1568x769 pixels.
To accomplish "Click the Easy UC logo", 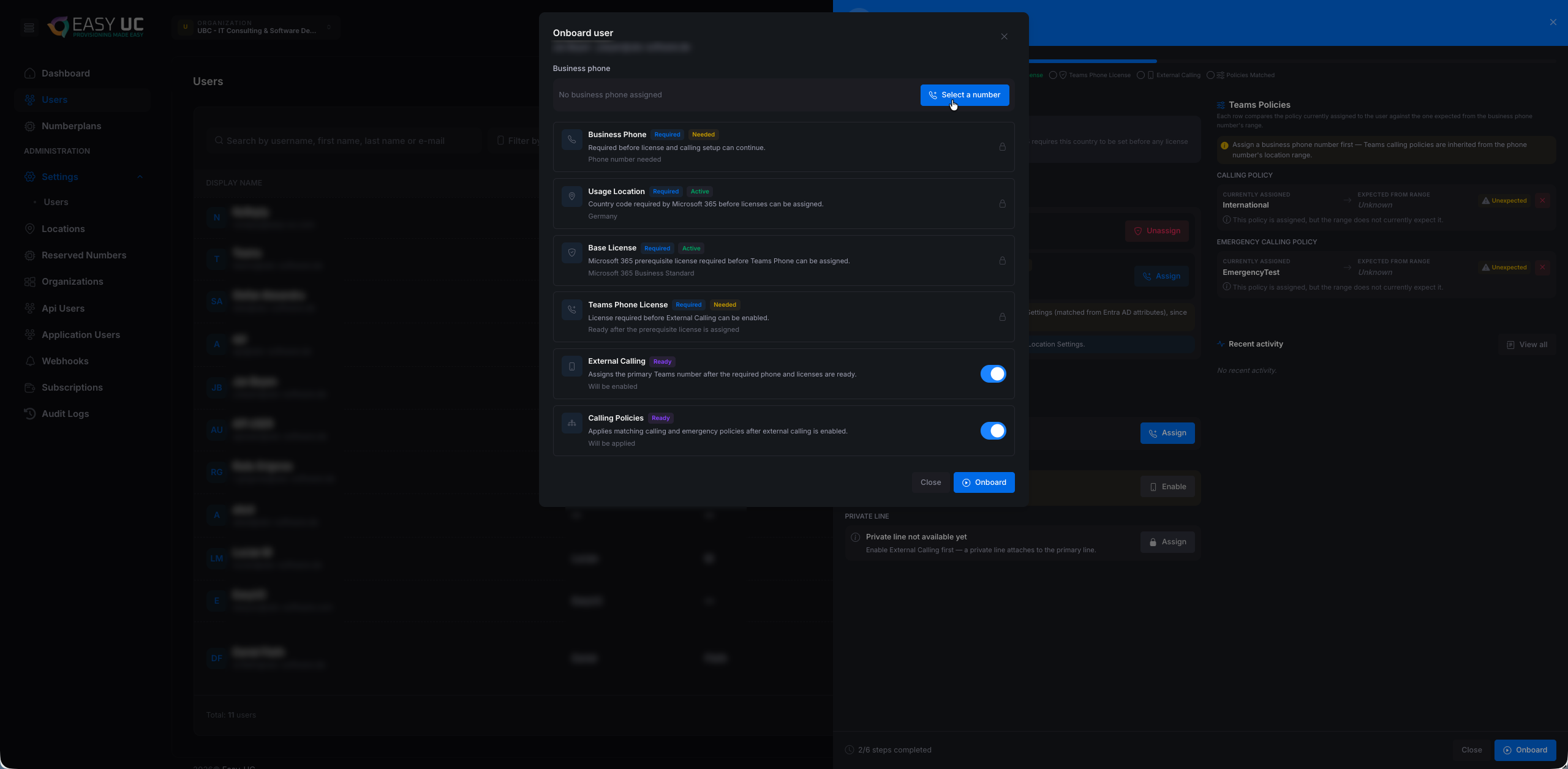I will (x=96, y=27).
